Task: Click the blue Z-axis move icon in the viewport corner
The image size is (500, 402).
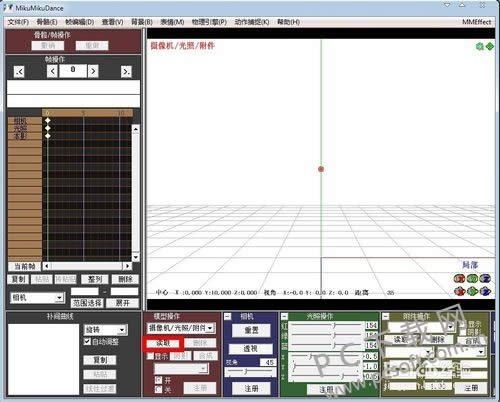Action: point(485,291)
